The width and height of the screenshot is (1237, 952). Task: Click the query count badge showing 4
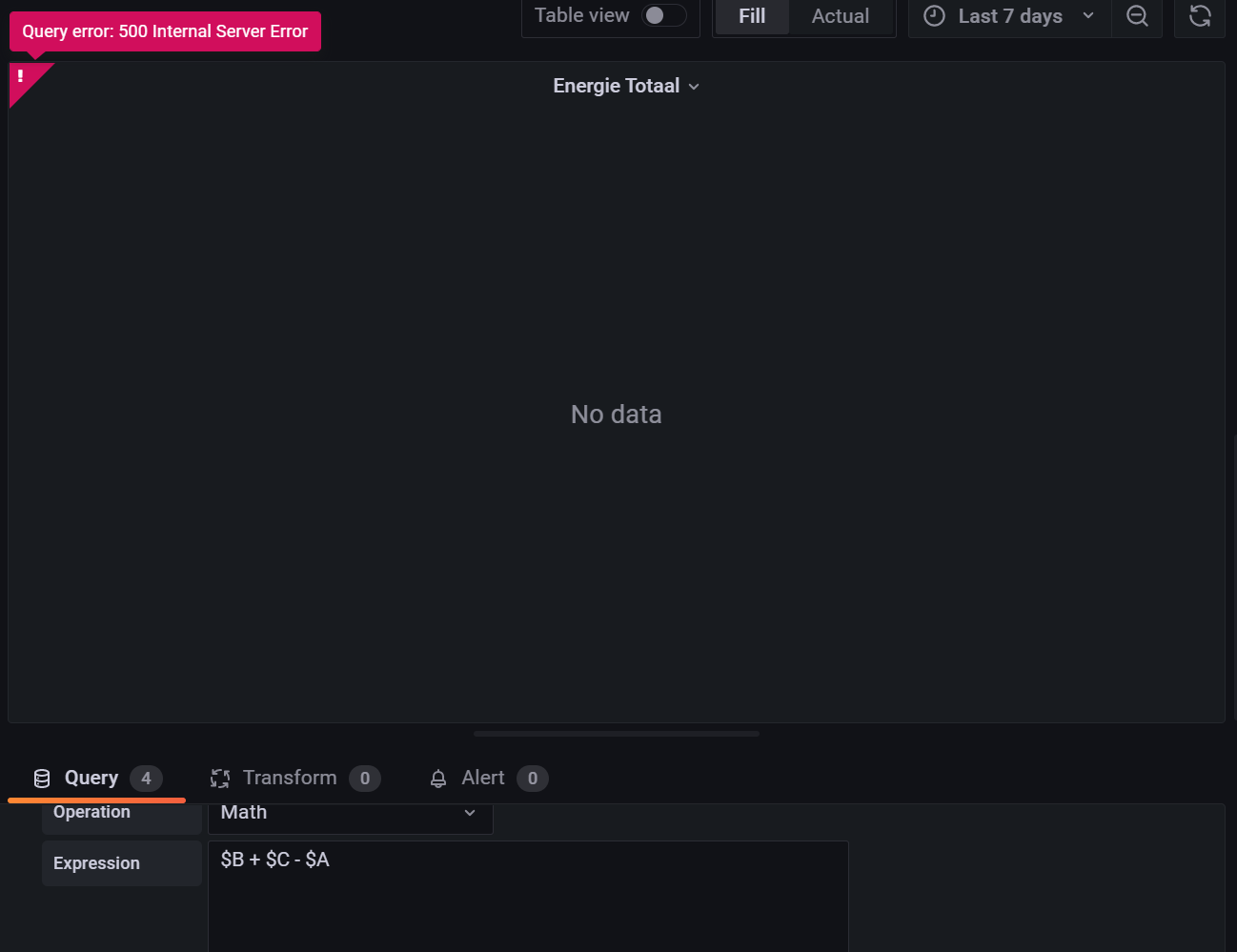147,778
